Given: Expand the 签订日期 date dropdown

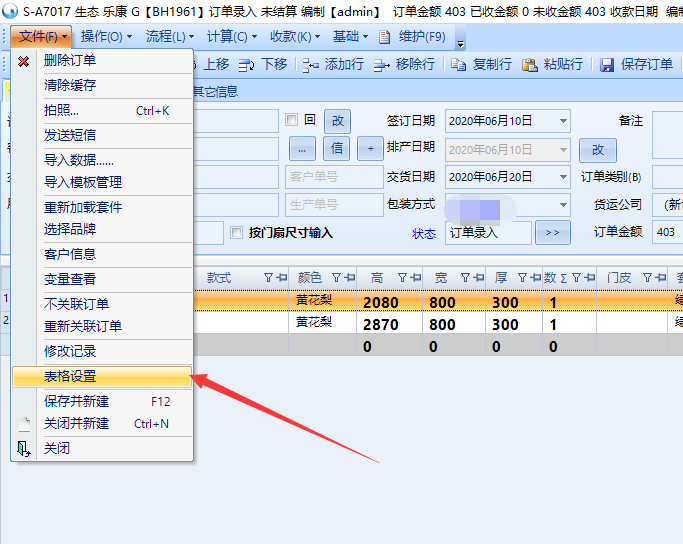Looking at the screenshot, I should (x=563, y=121).
